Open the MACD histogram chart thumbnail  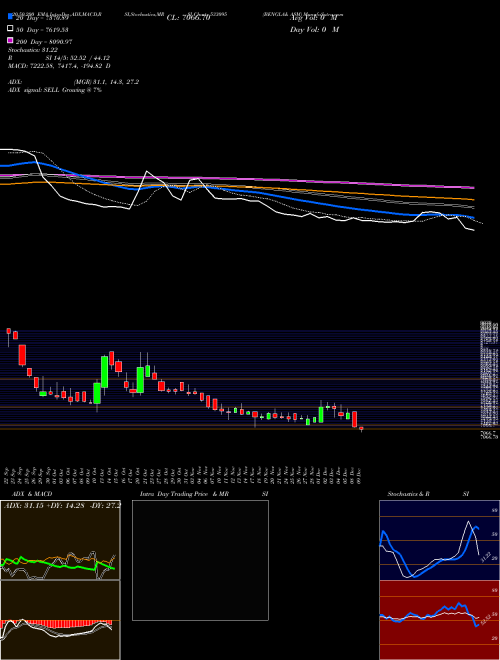tap(60, 620)
